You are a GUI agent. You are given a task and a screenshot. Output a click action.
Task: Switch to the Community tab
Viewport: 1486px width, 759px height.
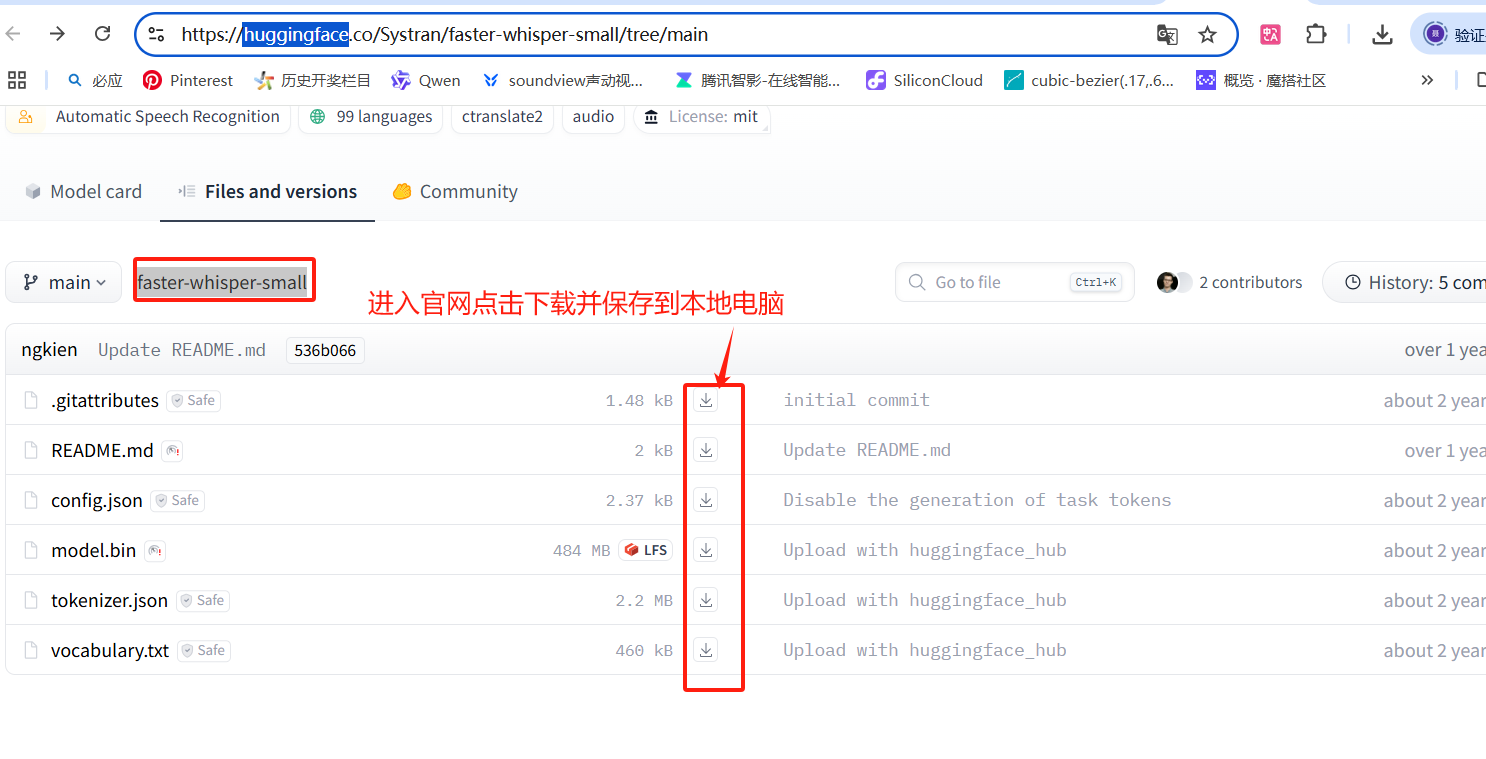(x=455, y=192)
